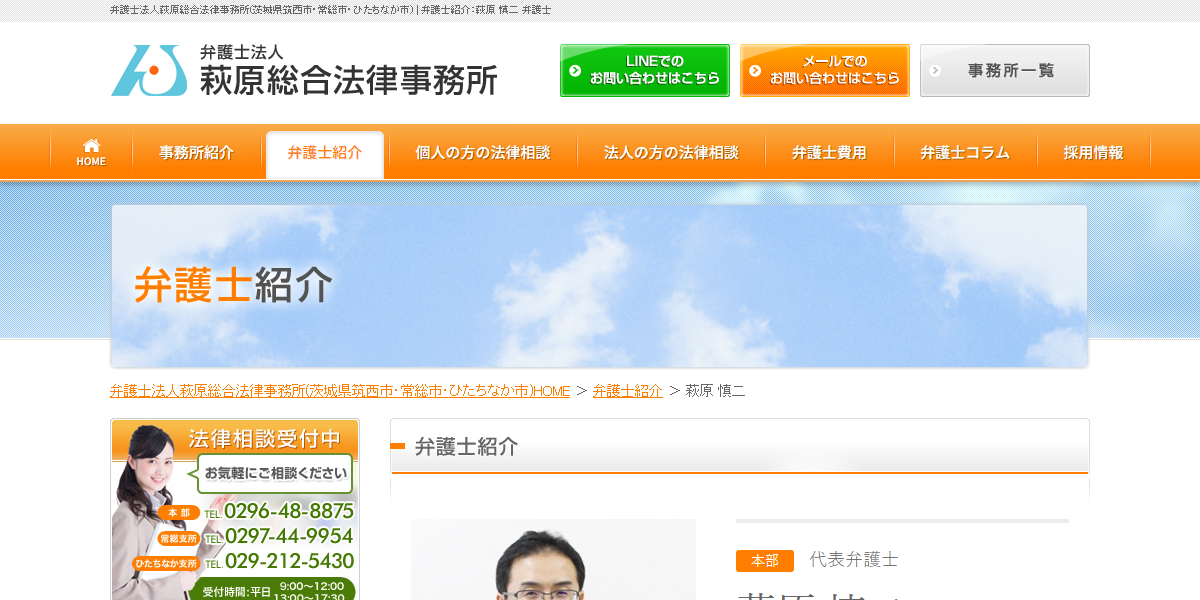Select the 弁護士紹介 navigation tab
This screenshot has height=600, width=1200.
(325, 153)
